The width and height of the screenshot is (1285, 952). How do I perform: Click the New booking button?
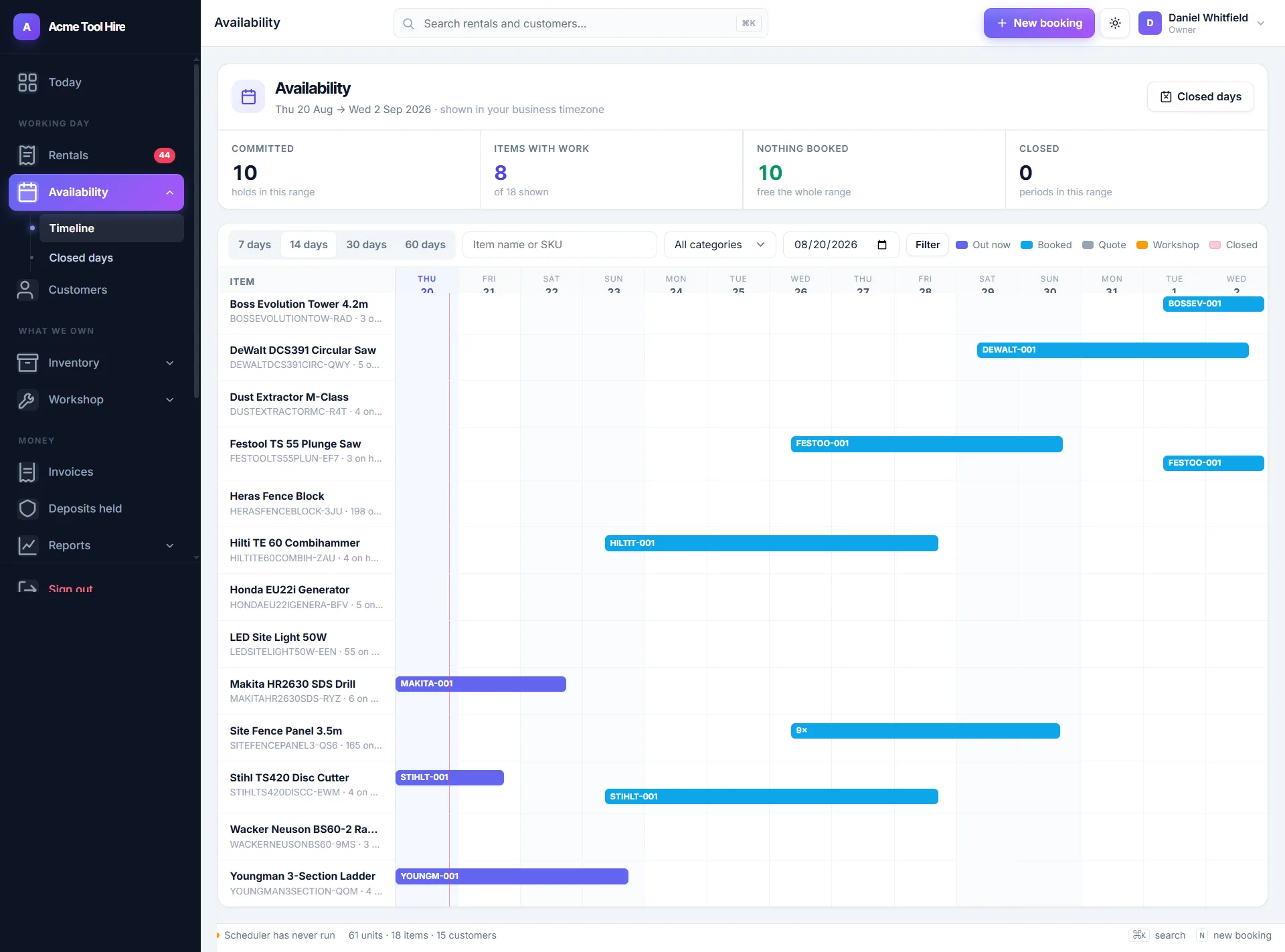(1039, 23)
